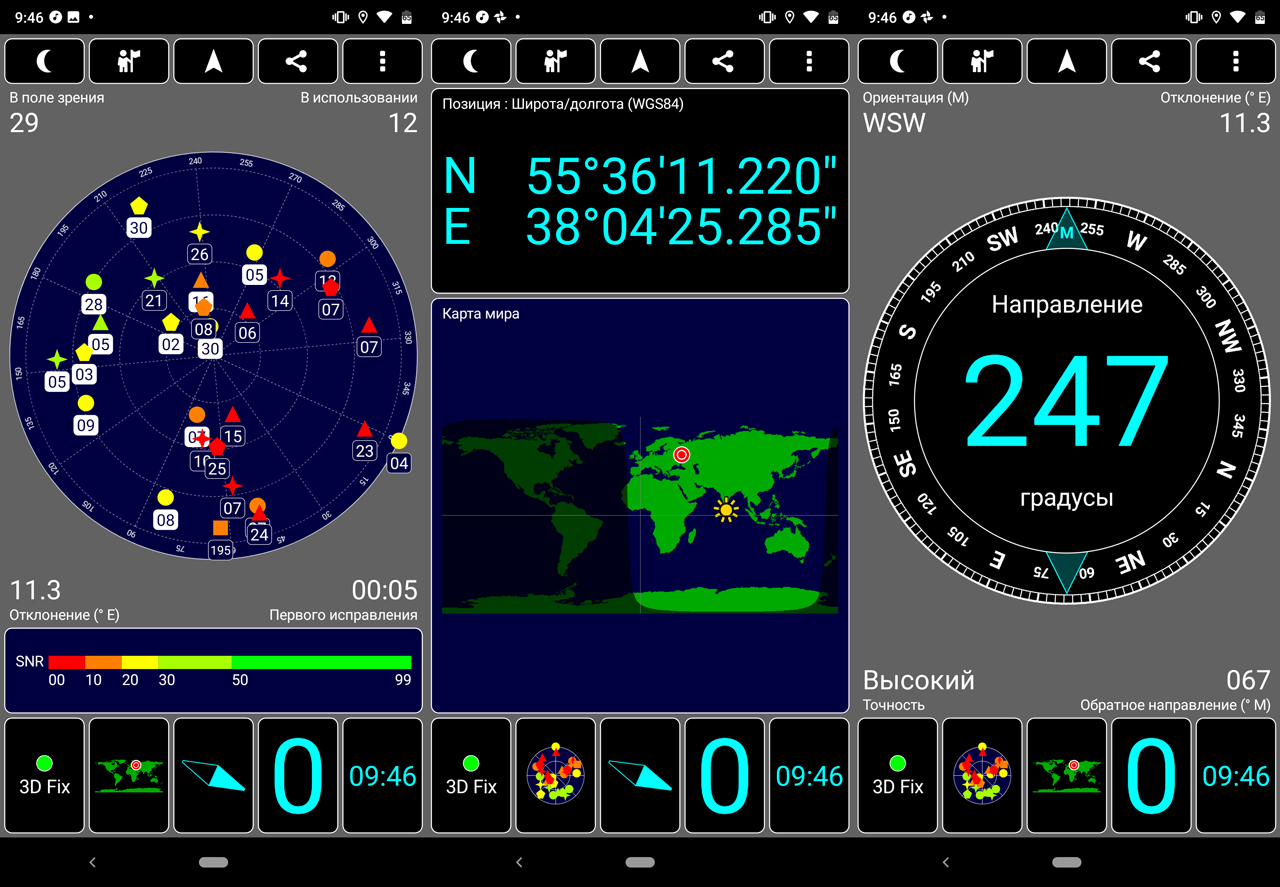Select green circle satellite 28
Screen dimensions: 1280x887
pyautogui.click(x=94, y=282)
